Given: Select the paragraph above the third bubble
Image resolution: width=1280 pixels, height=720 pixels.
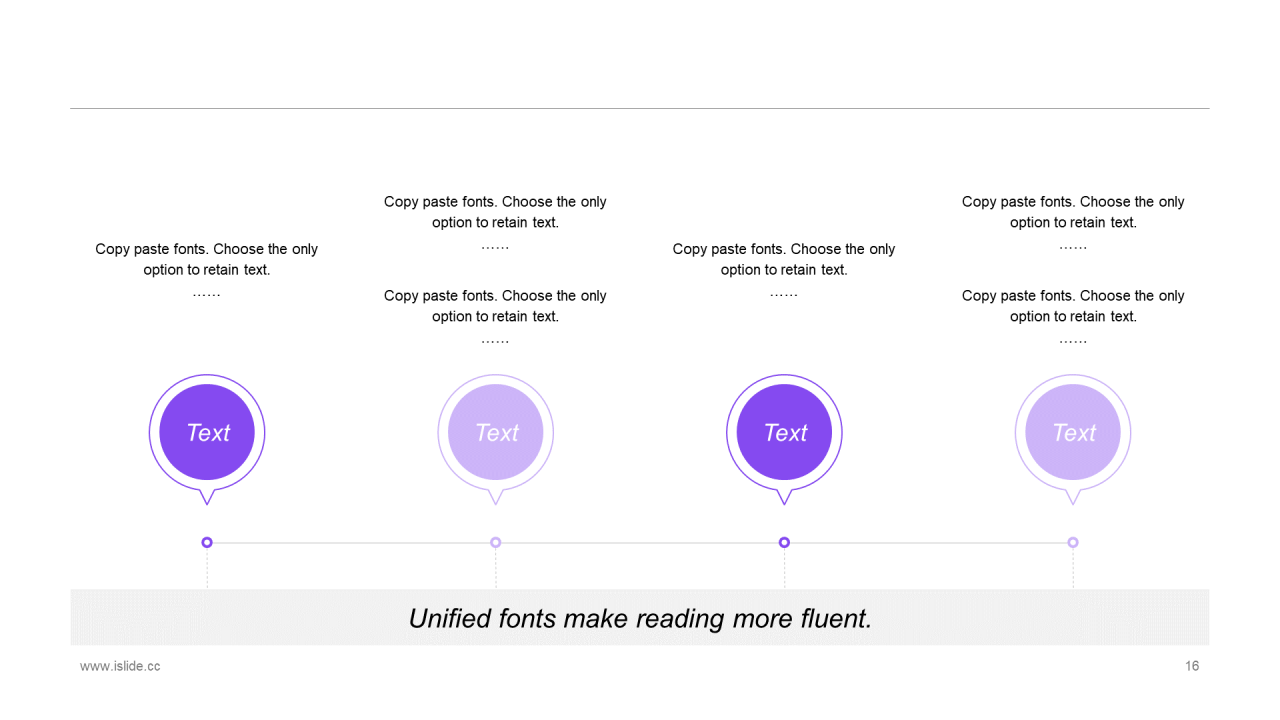Looking at the screenshot, I should coord(784,259).
